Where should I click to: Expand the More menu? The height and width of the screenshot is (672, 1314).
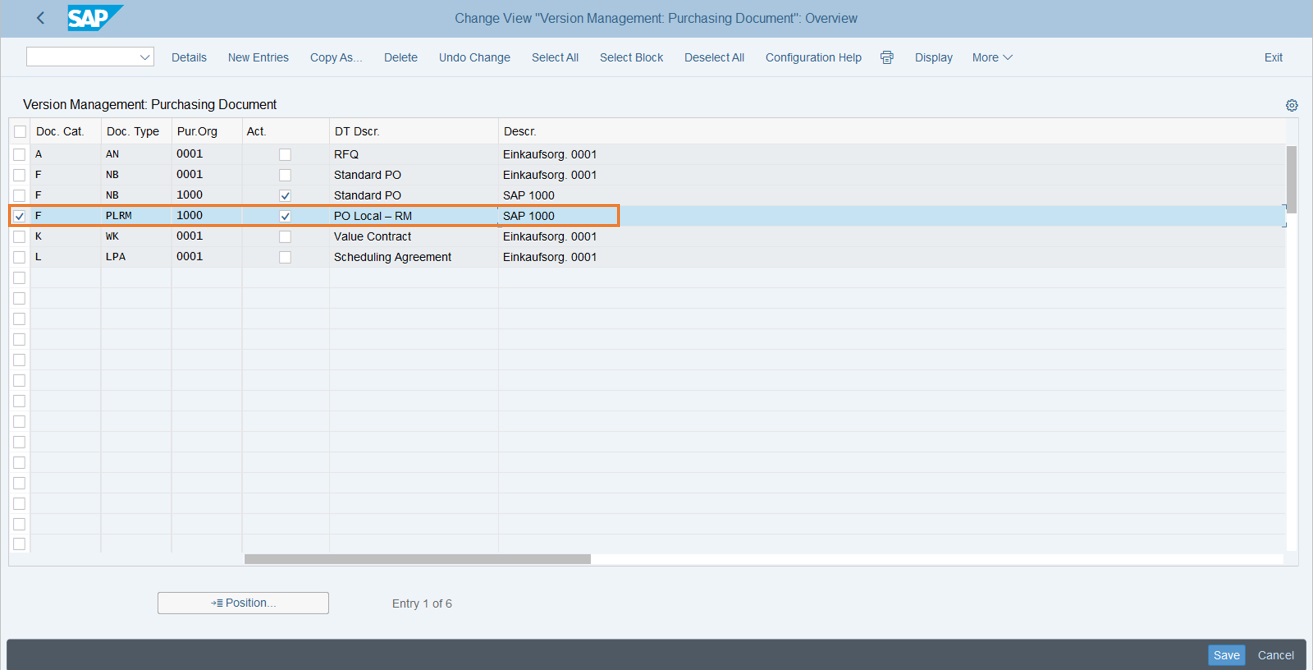[991, 57]
